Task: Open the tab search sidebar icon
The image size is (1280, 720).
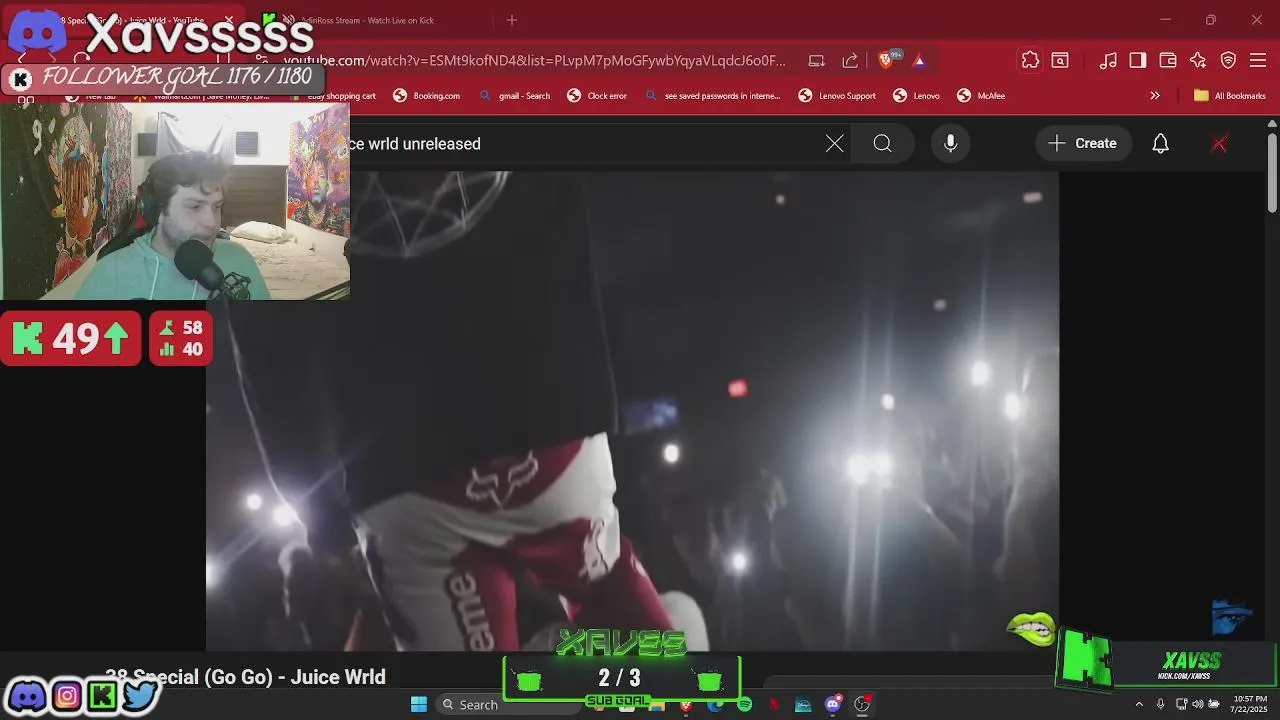Action: (1060, 60)
